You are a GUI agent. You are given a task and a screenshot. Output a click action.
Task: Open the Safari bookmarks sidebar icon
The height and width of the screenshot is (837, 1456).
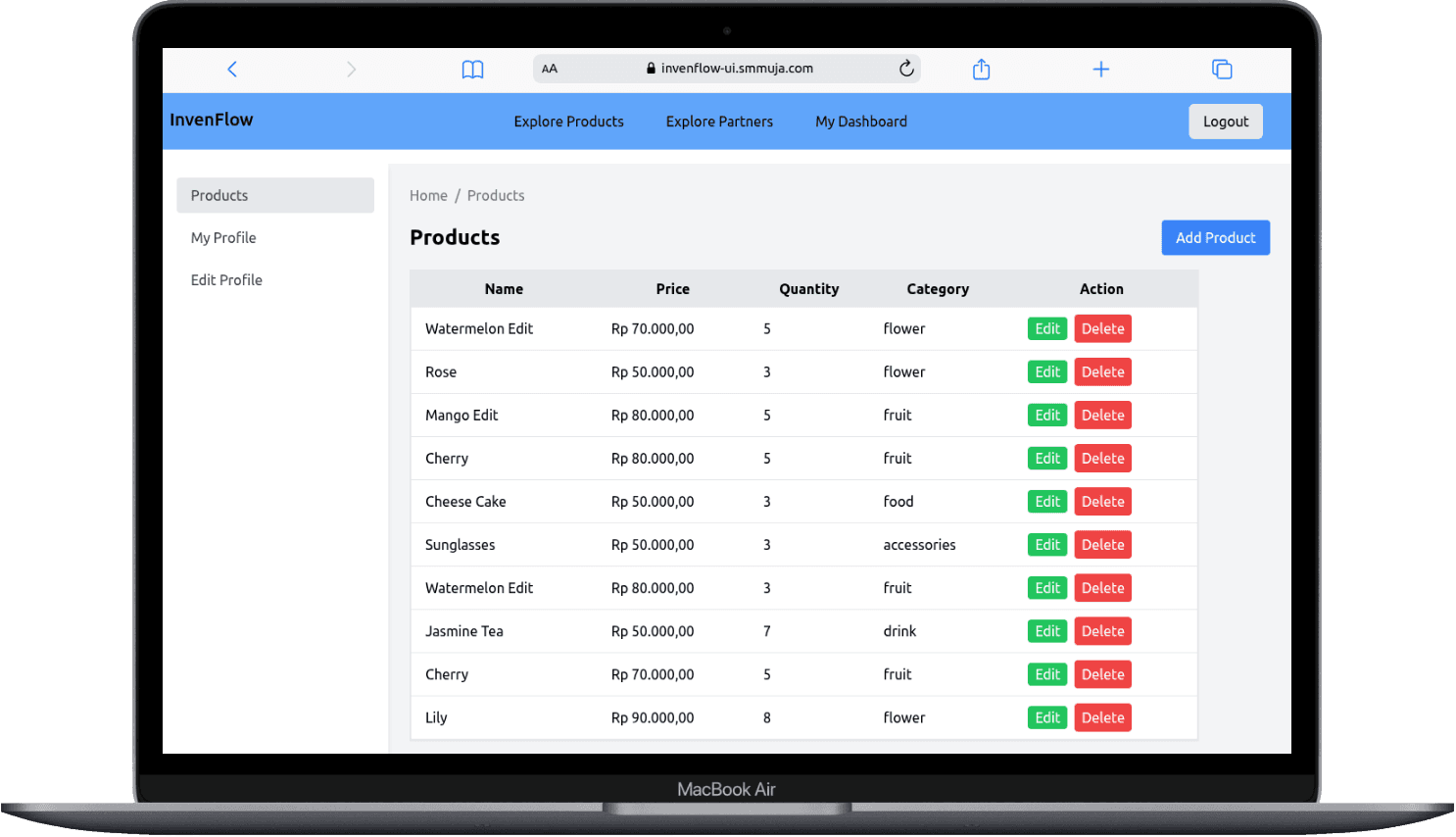tap(473, 69)
